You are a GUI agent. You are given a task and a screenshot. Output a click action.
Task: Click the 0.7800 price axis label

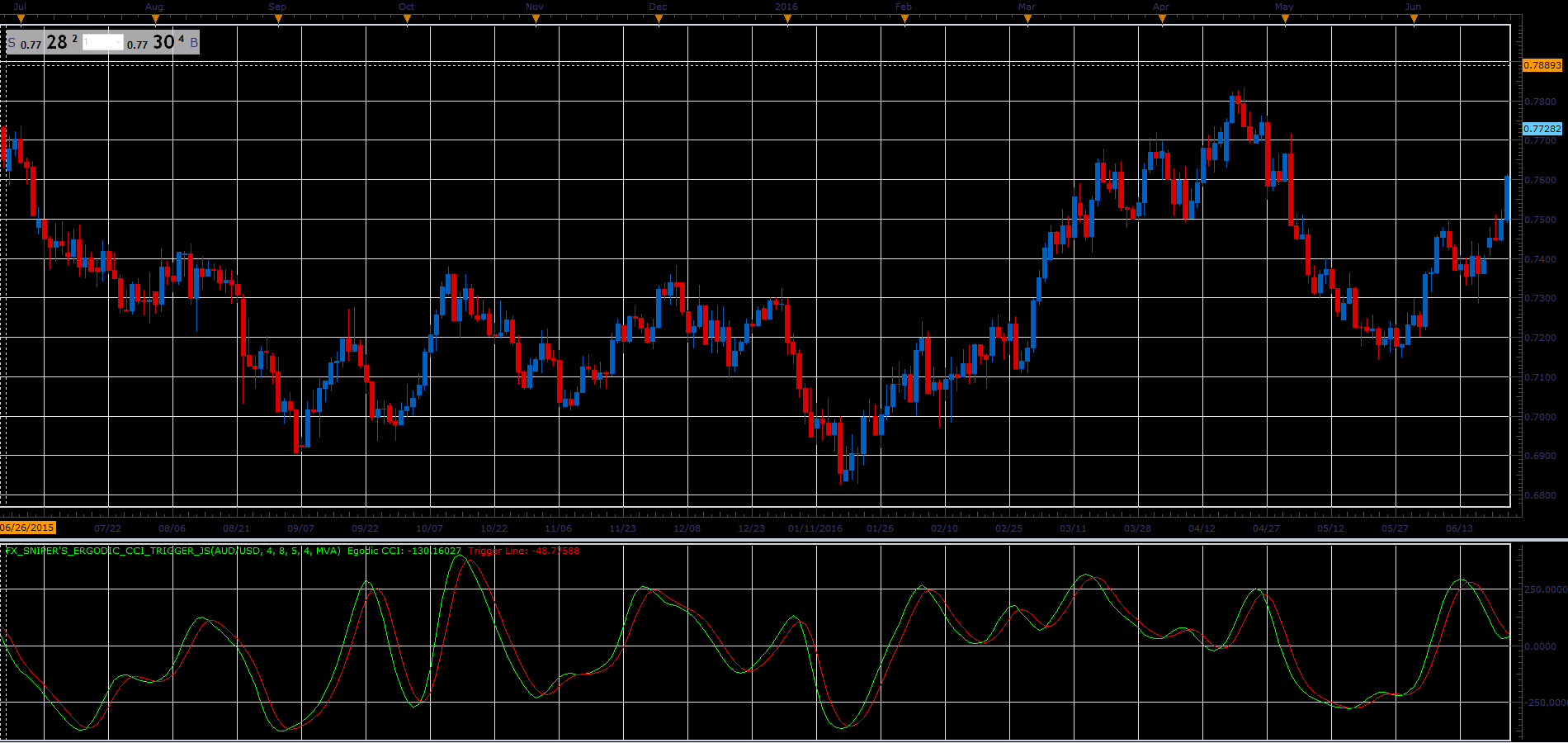tap(1540, 102)
